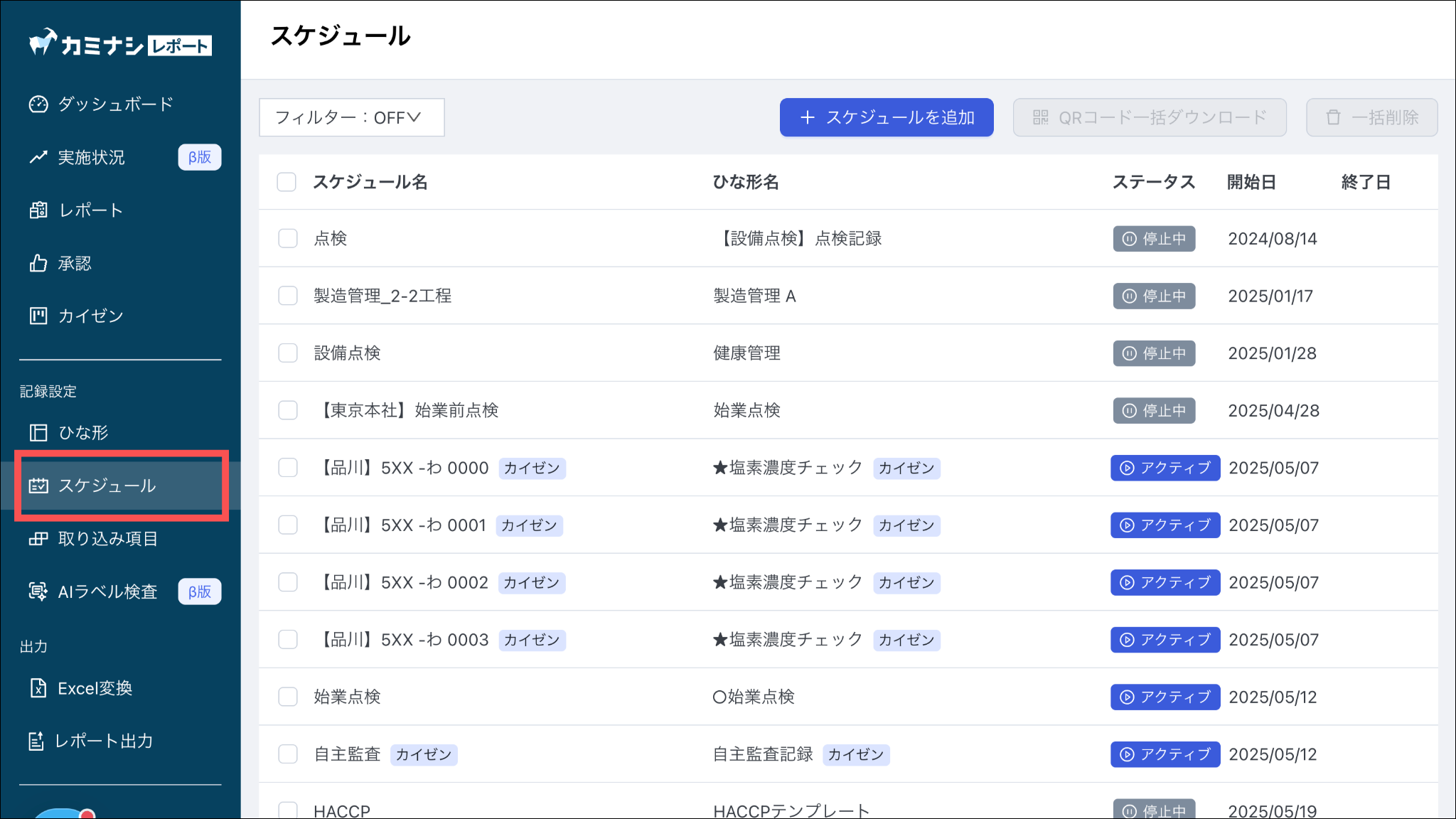1456x819 pixels.
Task: Click the Excel変換 file icon
Action: tap(38, 688)
